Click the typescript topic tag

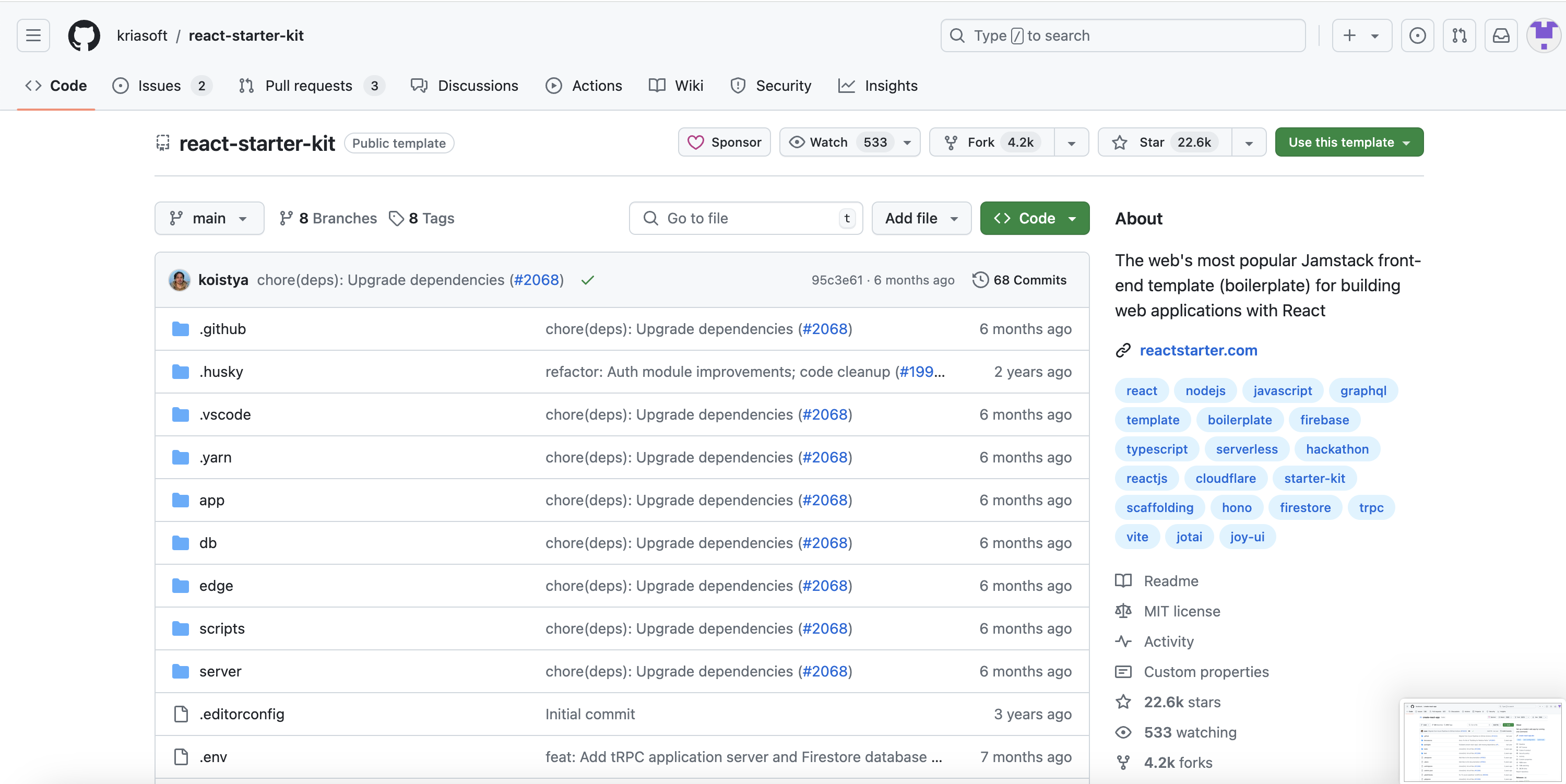click(x=1156, y=449)
